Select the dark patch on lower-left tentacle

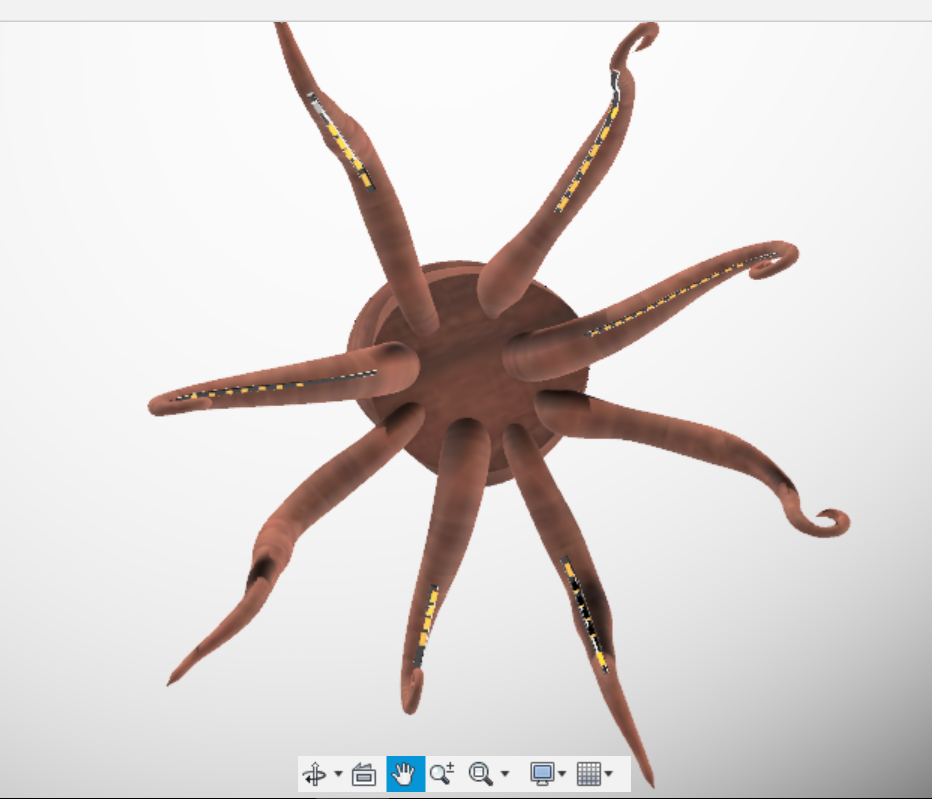click(x=263, y=568)
